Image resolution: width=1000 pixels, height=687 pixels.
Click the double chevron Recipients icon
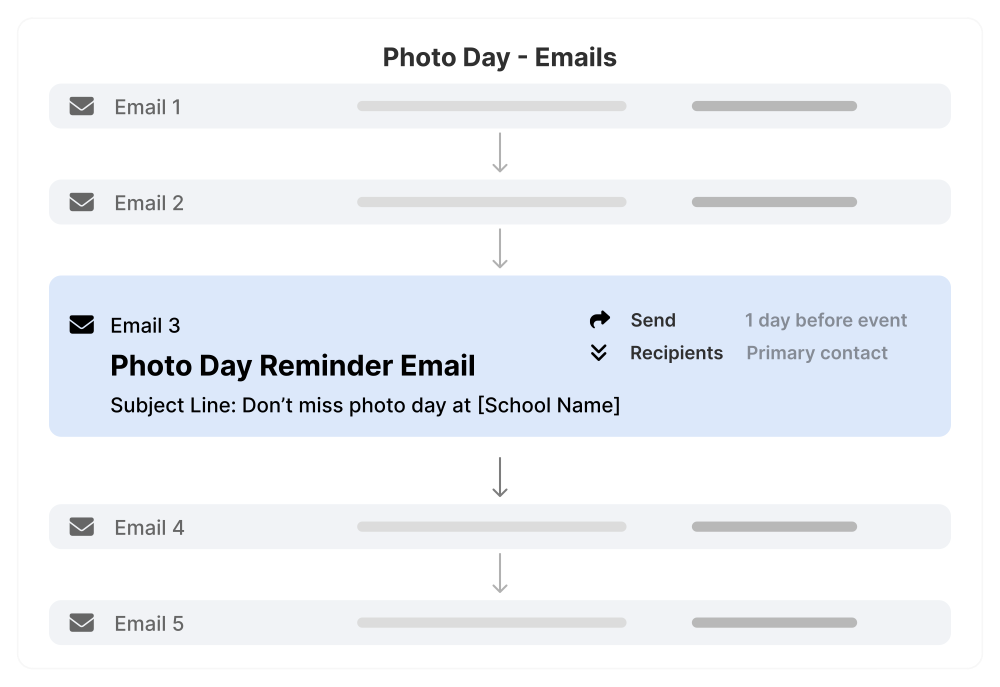point(598,352)
